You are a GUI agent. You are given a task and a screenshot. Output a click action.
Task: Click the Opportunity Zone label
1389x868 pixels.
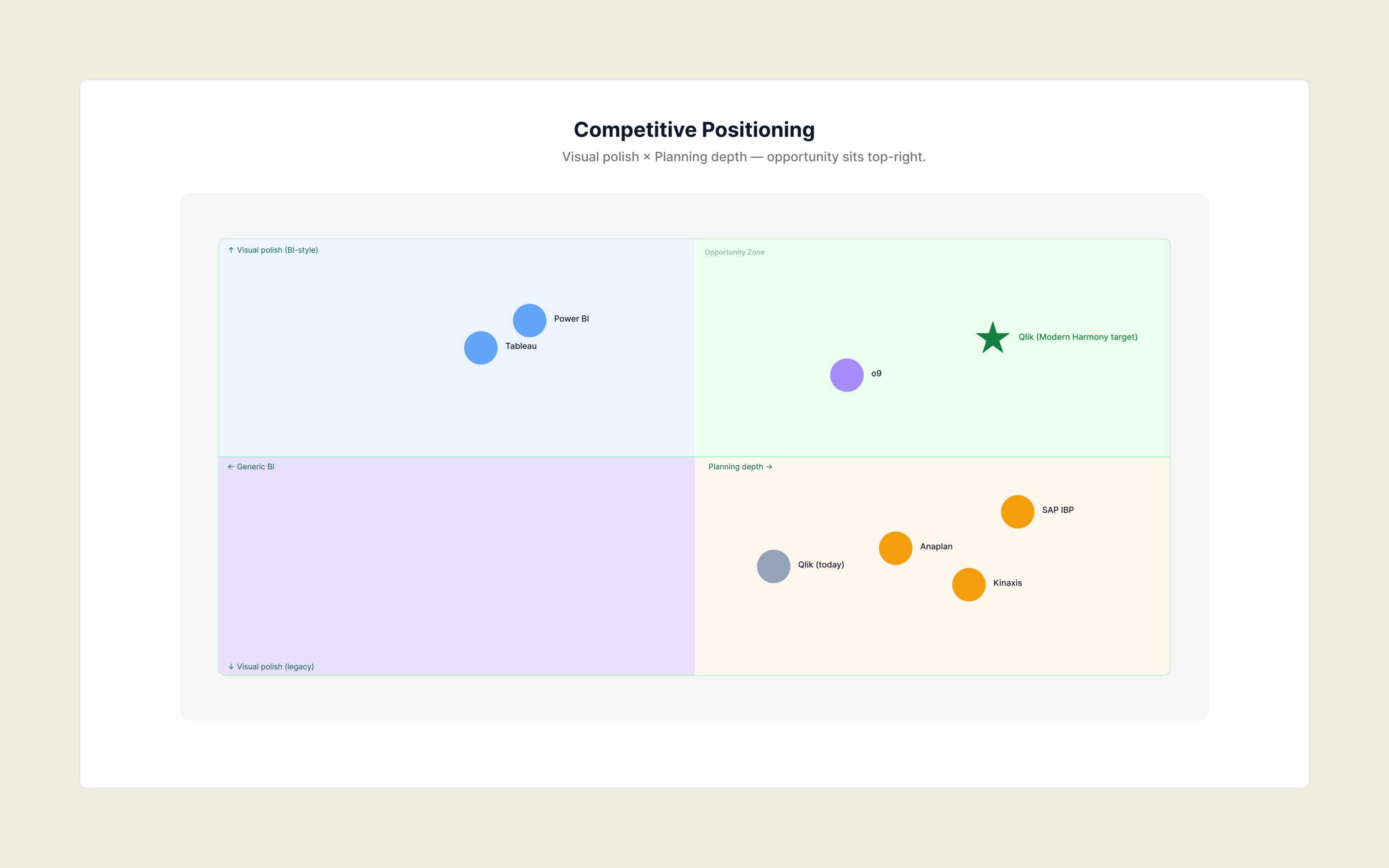[735, 252]
